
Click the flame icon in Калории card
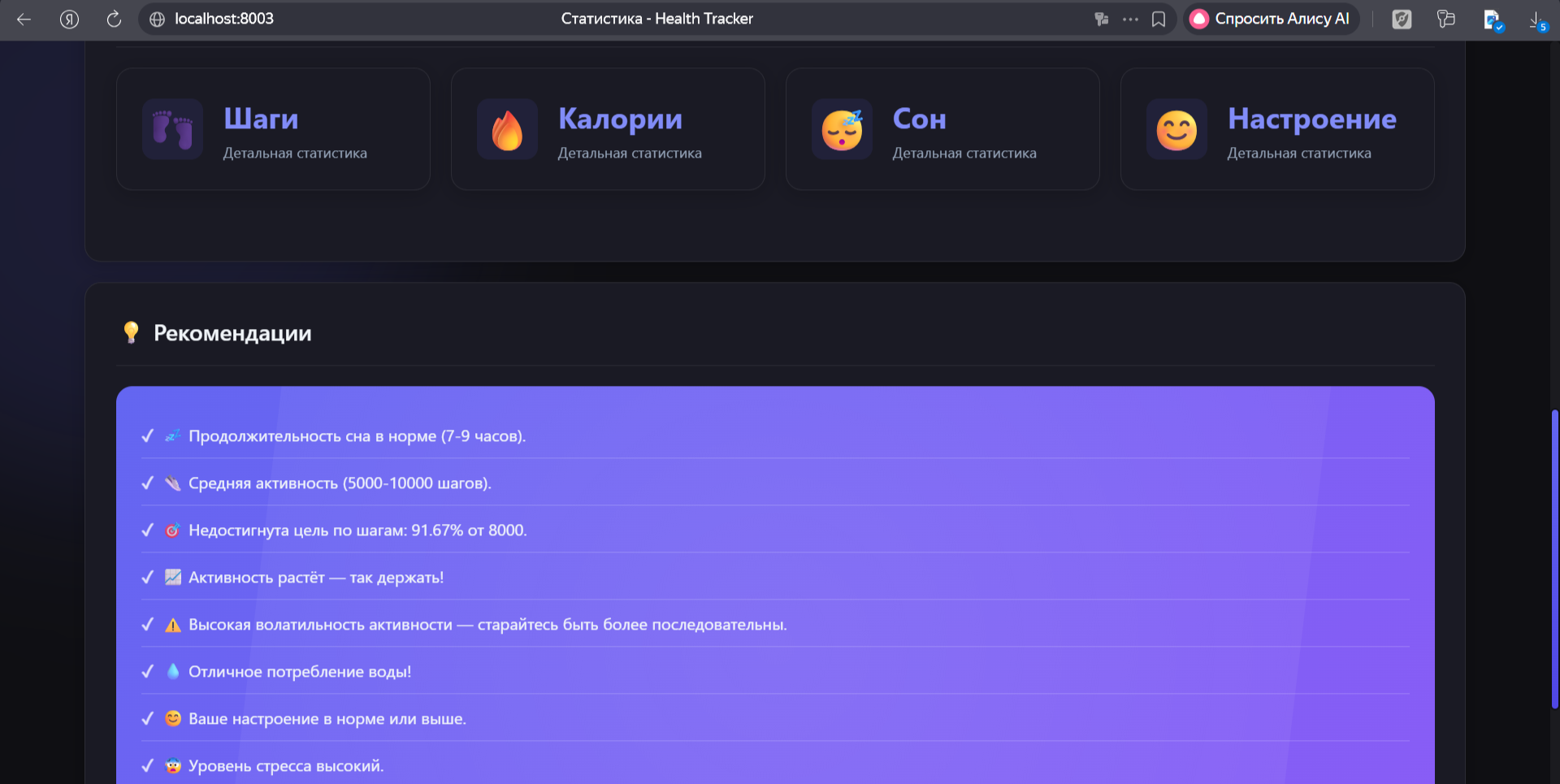507,129
